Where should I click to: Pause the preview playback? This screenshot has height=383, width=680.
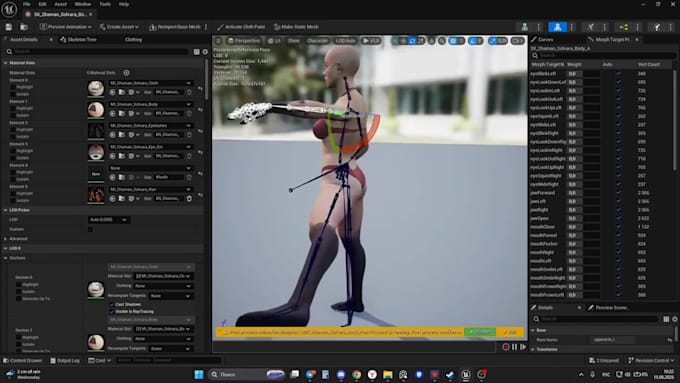(515, 347)
